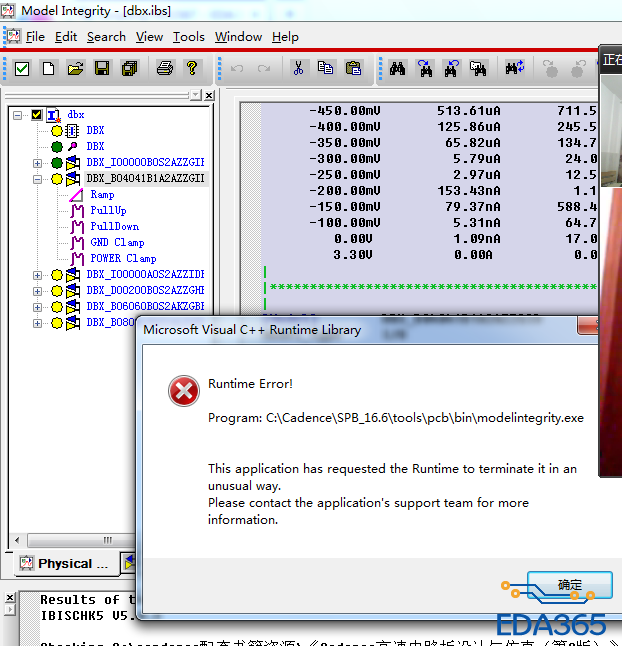Screen dimensions: 622x646
Task: Click the Model Integrity title bar icon
Action: (x=8, y=11)
